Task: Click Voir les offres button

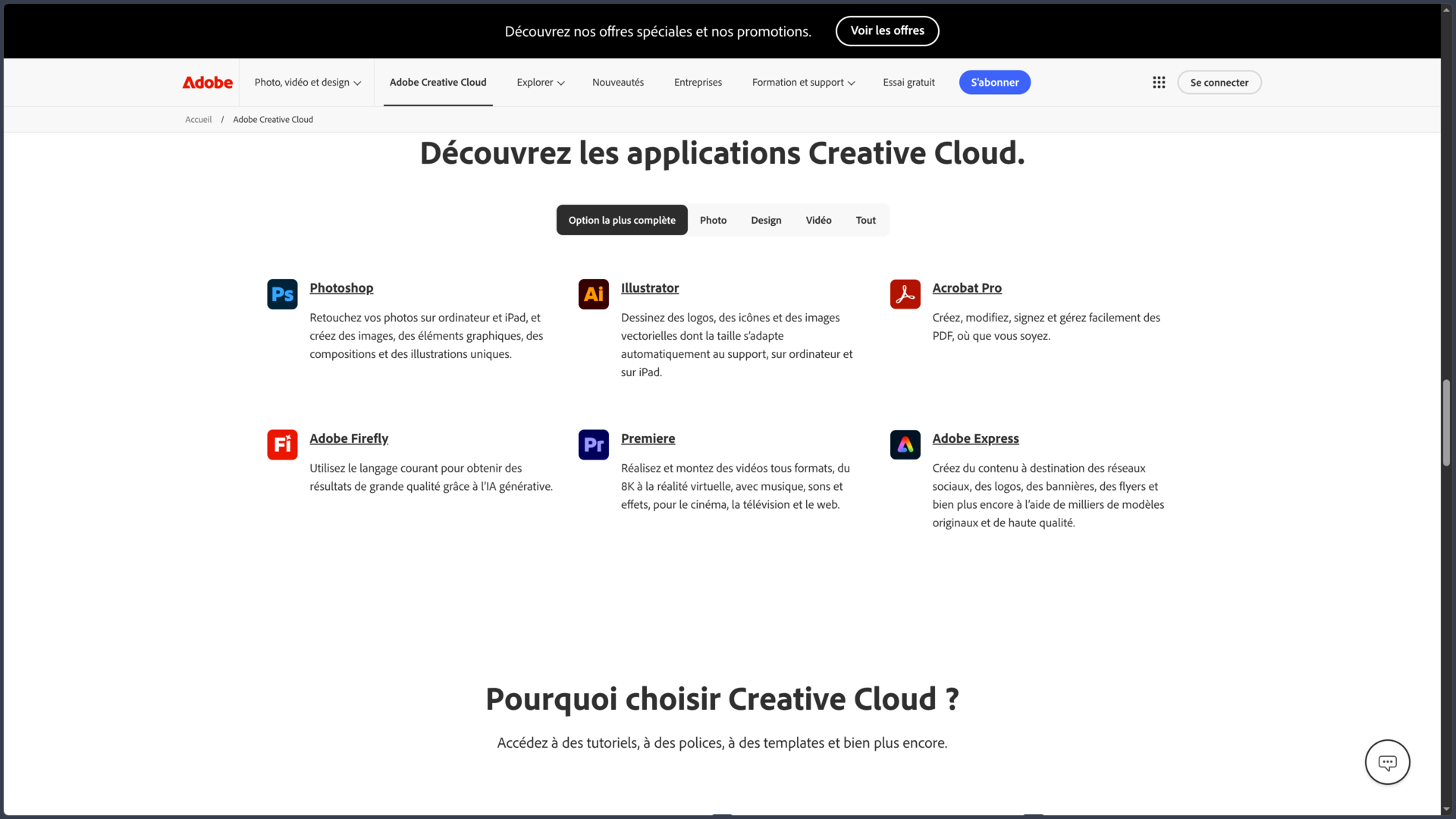Action: coord(887,31)
